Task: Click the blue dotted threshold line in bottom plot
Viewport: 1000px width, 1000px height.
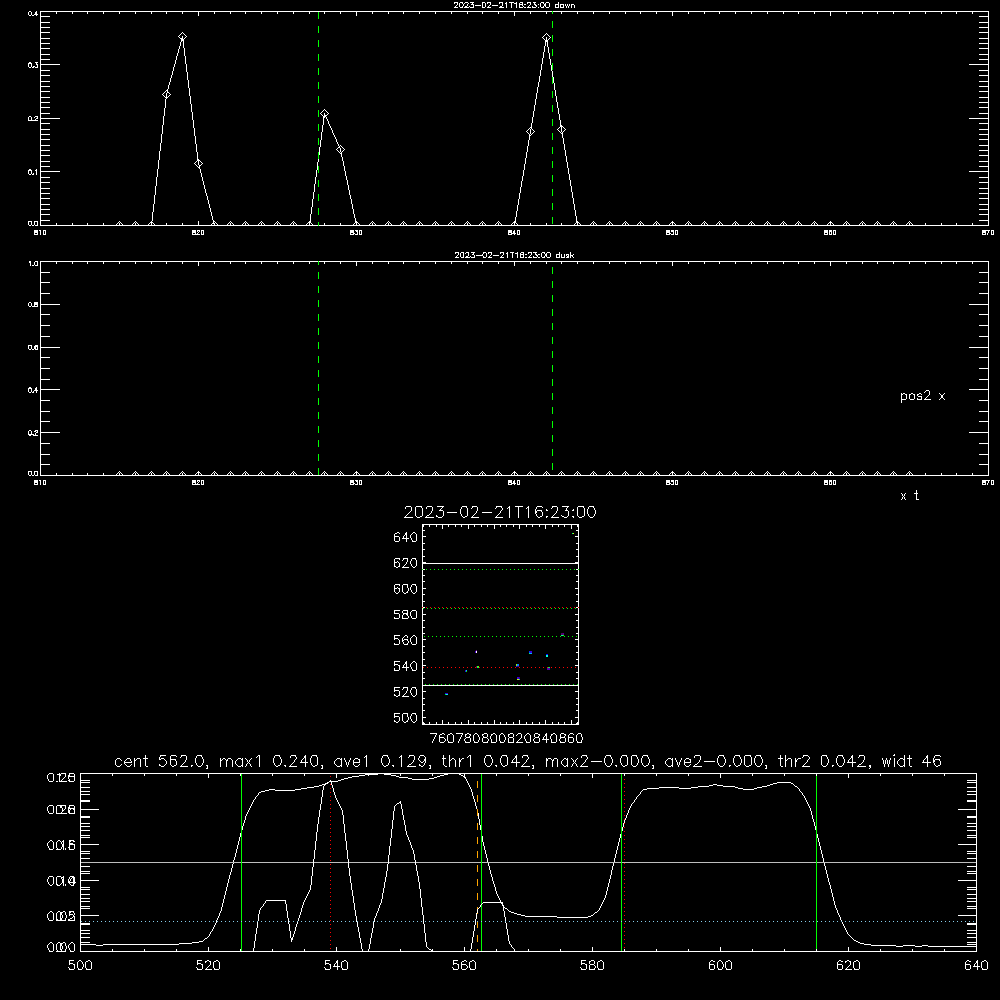Action: [x=528, y=922]
